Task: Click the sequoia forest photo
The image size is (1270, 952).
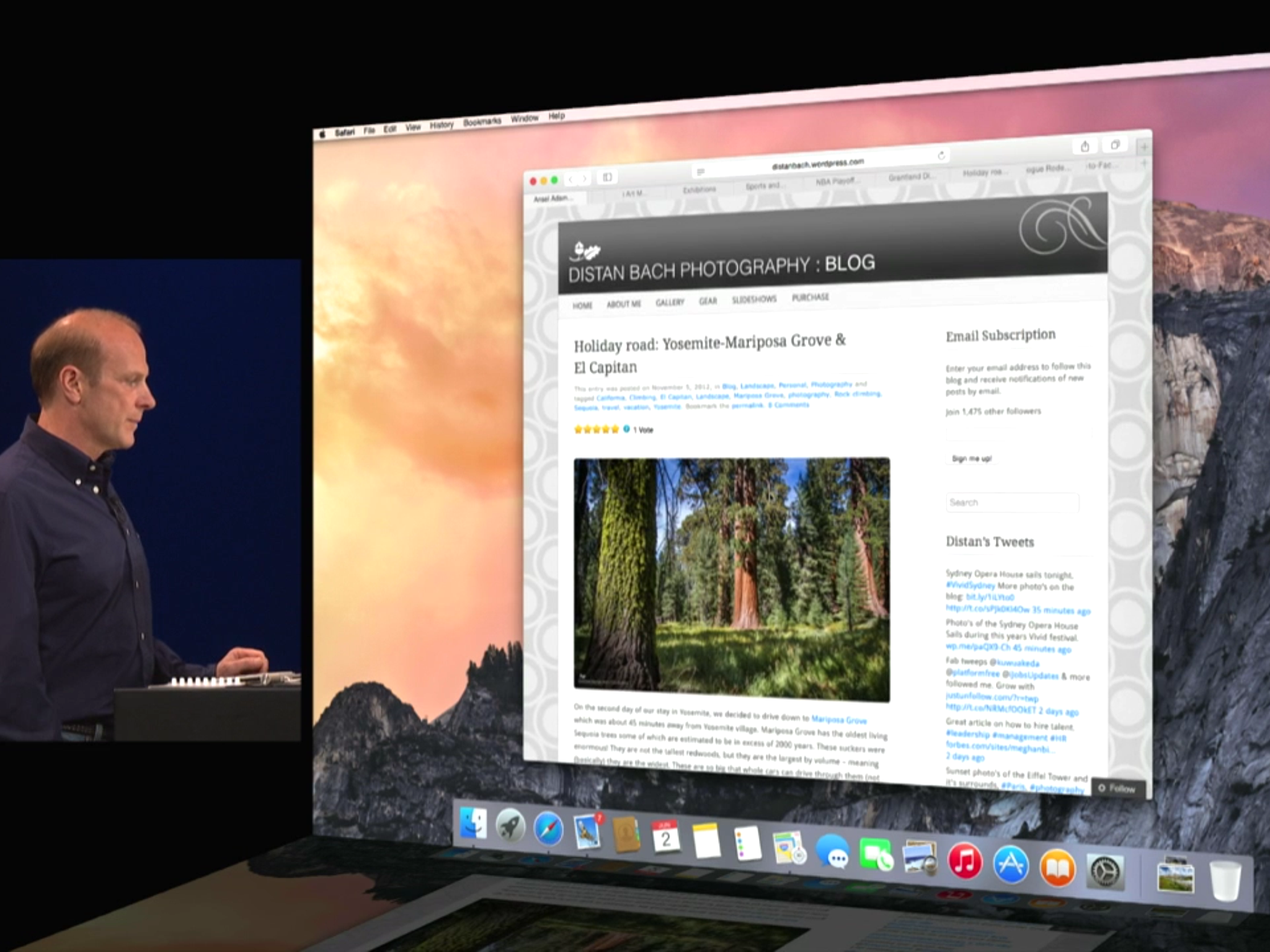Action: click(x=731, y=579)
